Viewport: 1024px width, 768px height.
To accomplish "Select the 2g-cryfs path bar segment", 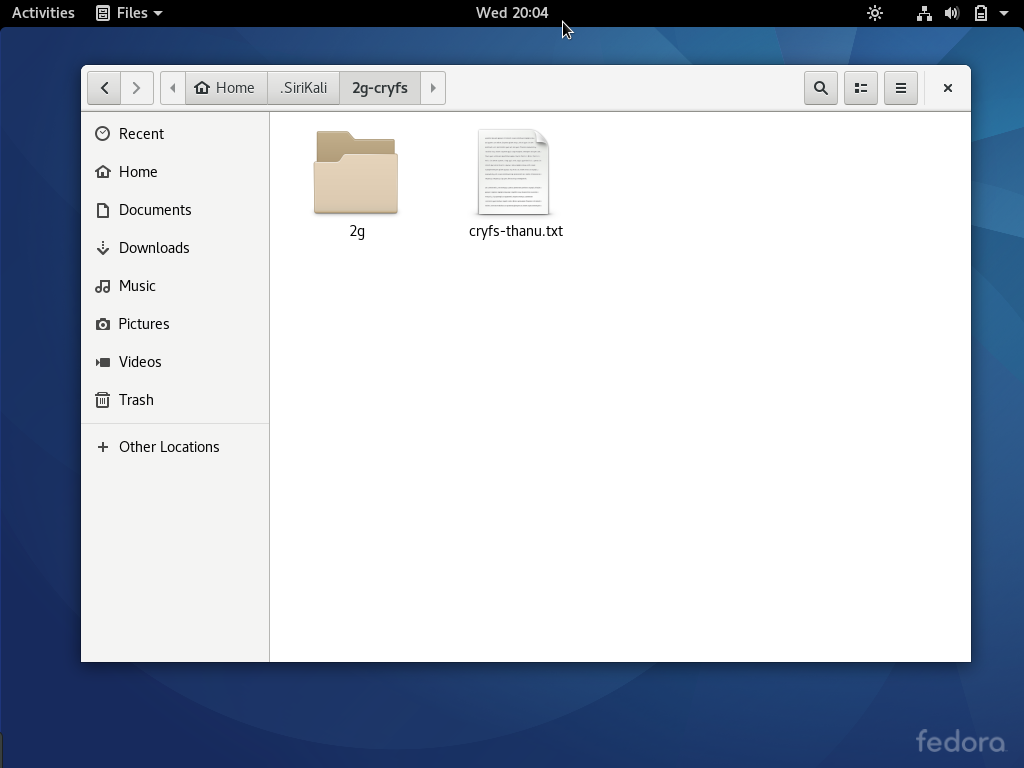I will [x=380, y=88].
